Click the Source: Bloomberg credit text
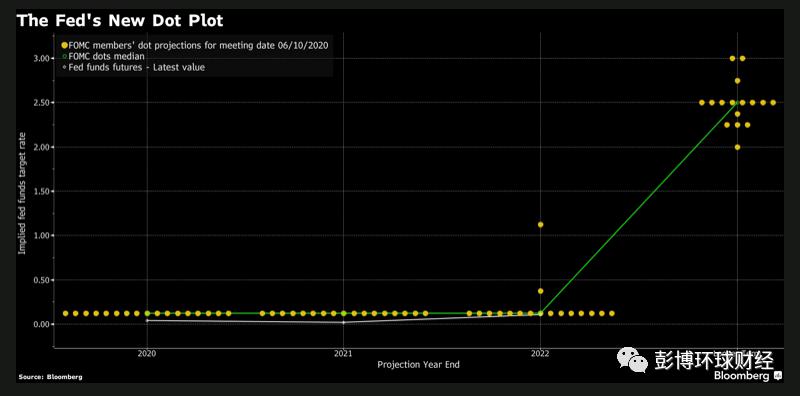Viewport: 800px width, 396px height. click(50, 377)
